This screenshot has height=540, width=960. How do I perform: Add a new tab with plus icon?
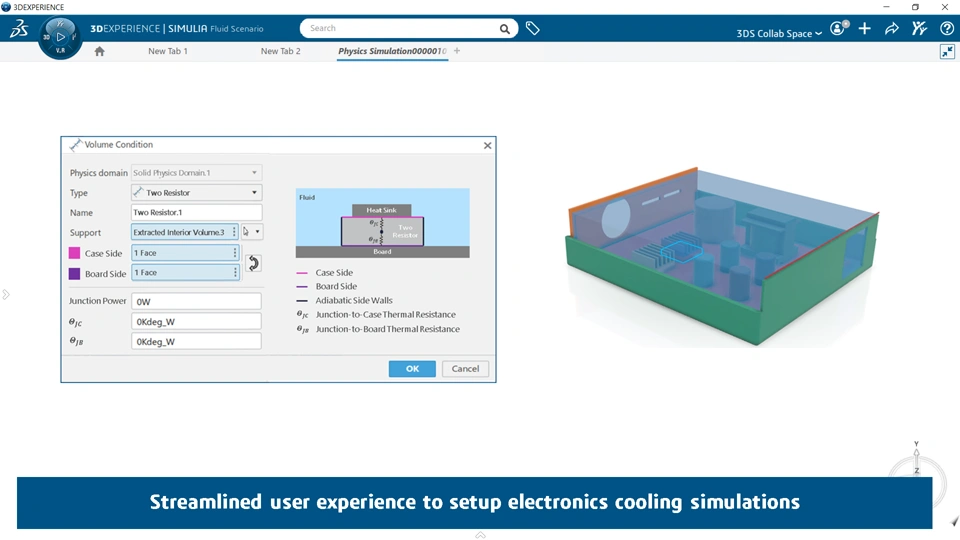click(x=457, y=51)
